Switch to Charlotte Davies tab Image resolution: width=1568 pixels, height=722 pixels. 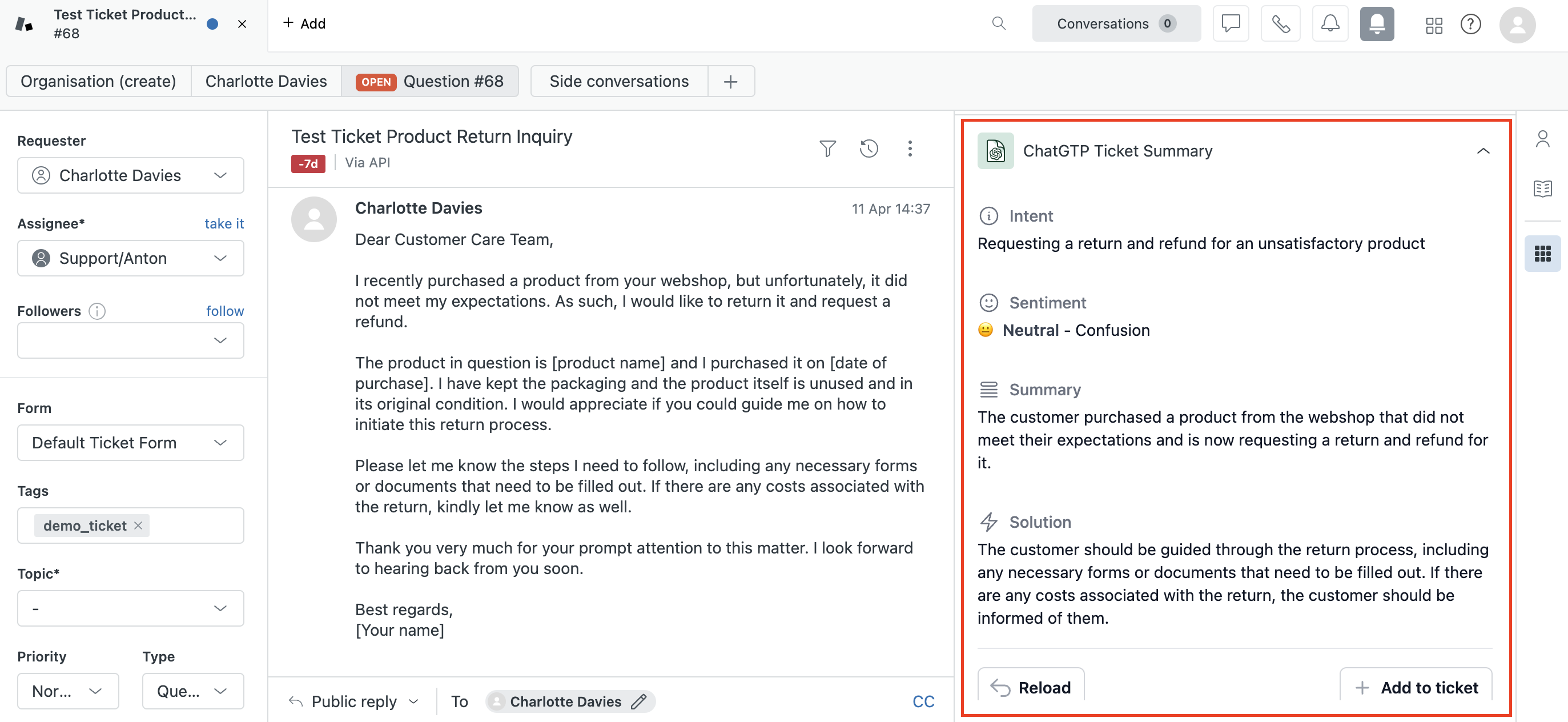click(266, 81)
